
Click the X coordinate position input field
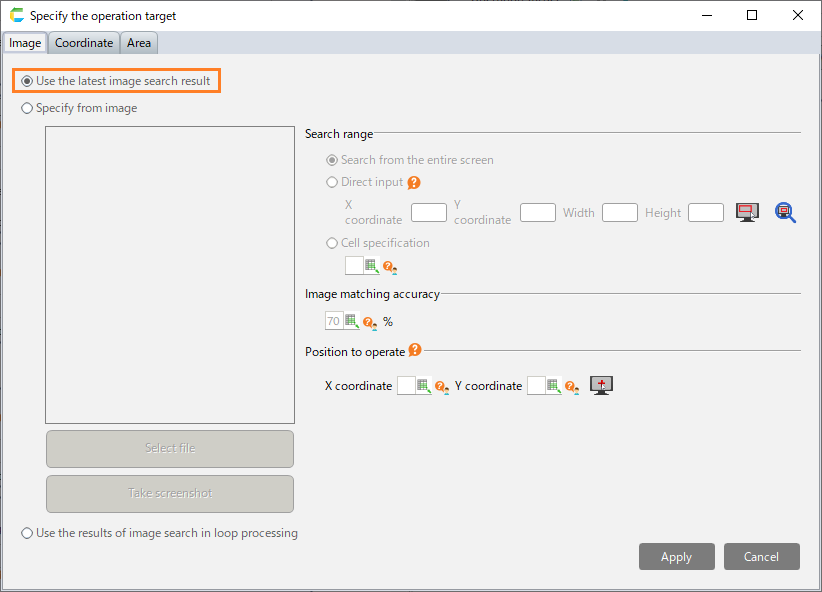(x=405, y=385)
